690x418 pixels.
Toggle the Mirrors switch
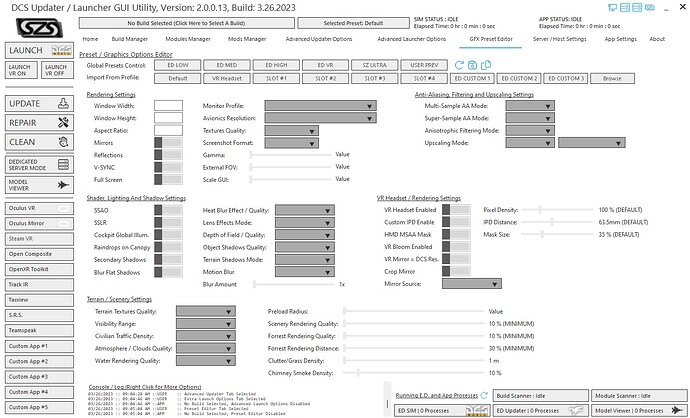click(168, 143)
